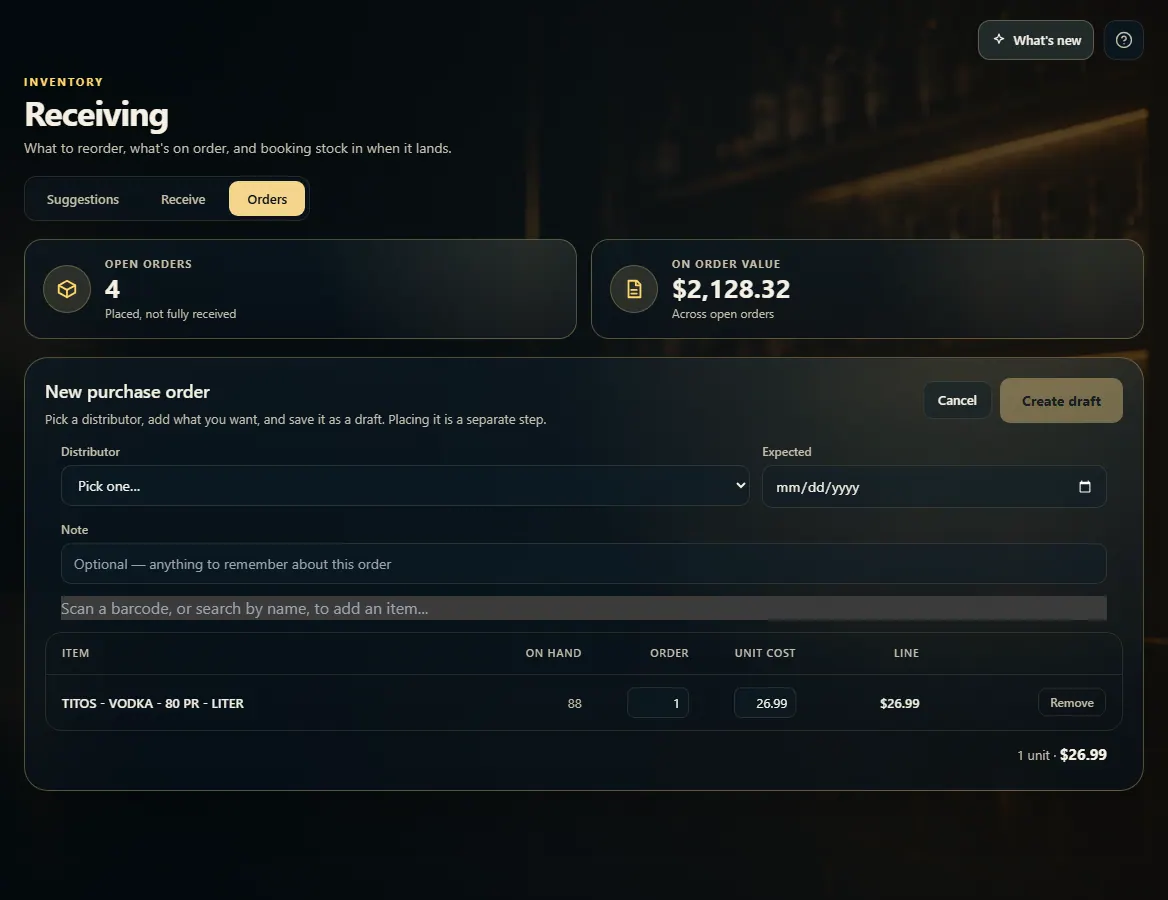The width and height of the screenshot is (1168, 900).
Task: Cancel the new purchase order
Action: (x=957, y=400)
